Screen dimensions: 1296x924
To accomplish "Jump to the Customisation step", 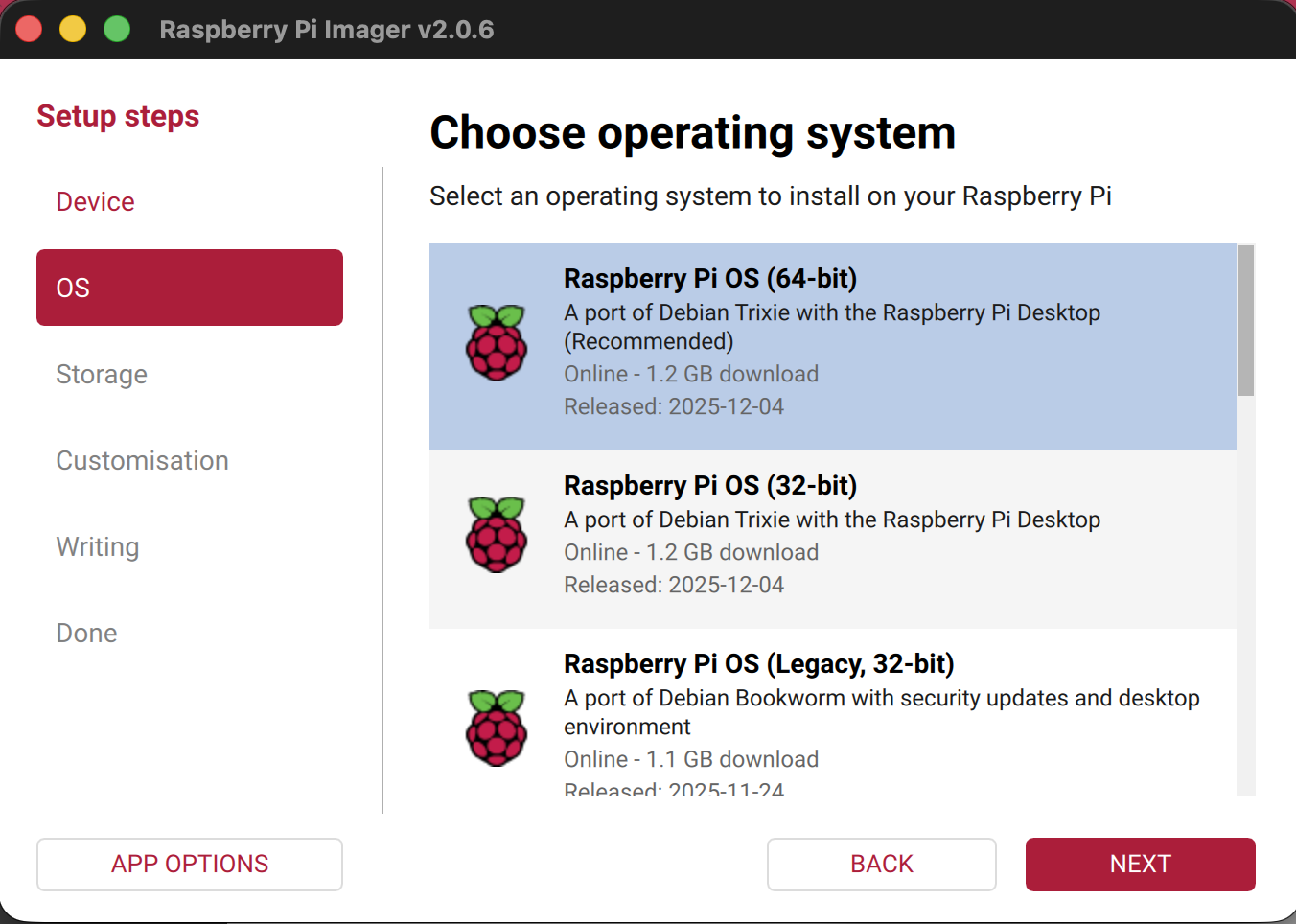I will click(142, 461).
